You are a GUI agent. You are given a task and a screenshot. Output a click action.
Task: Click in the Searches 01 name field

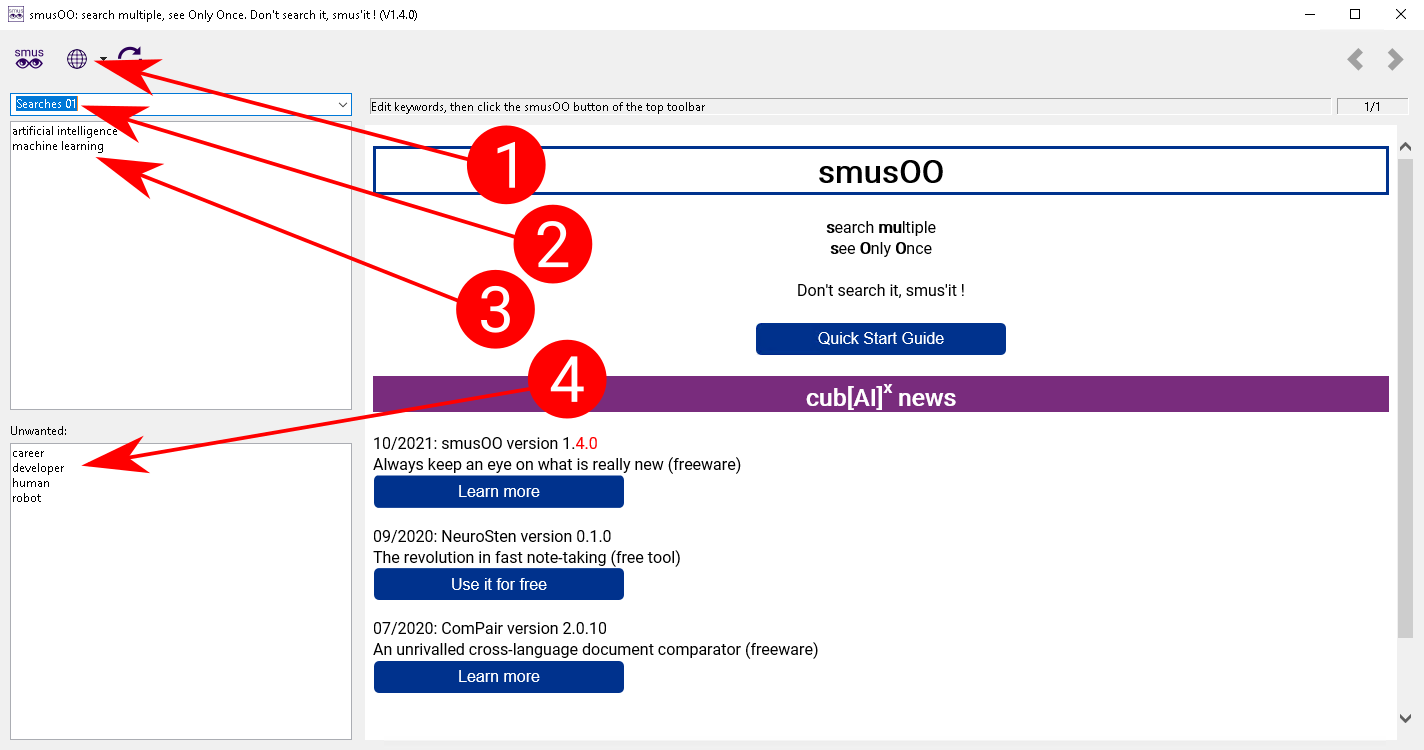tap(172, 104)
